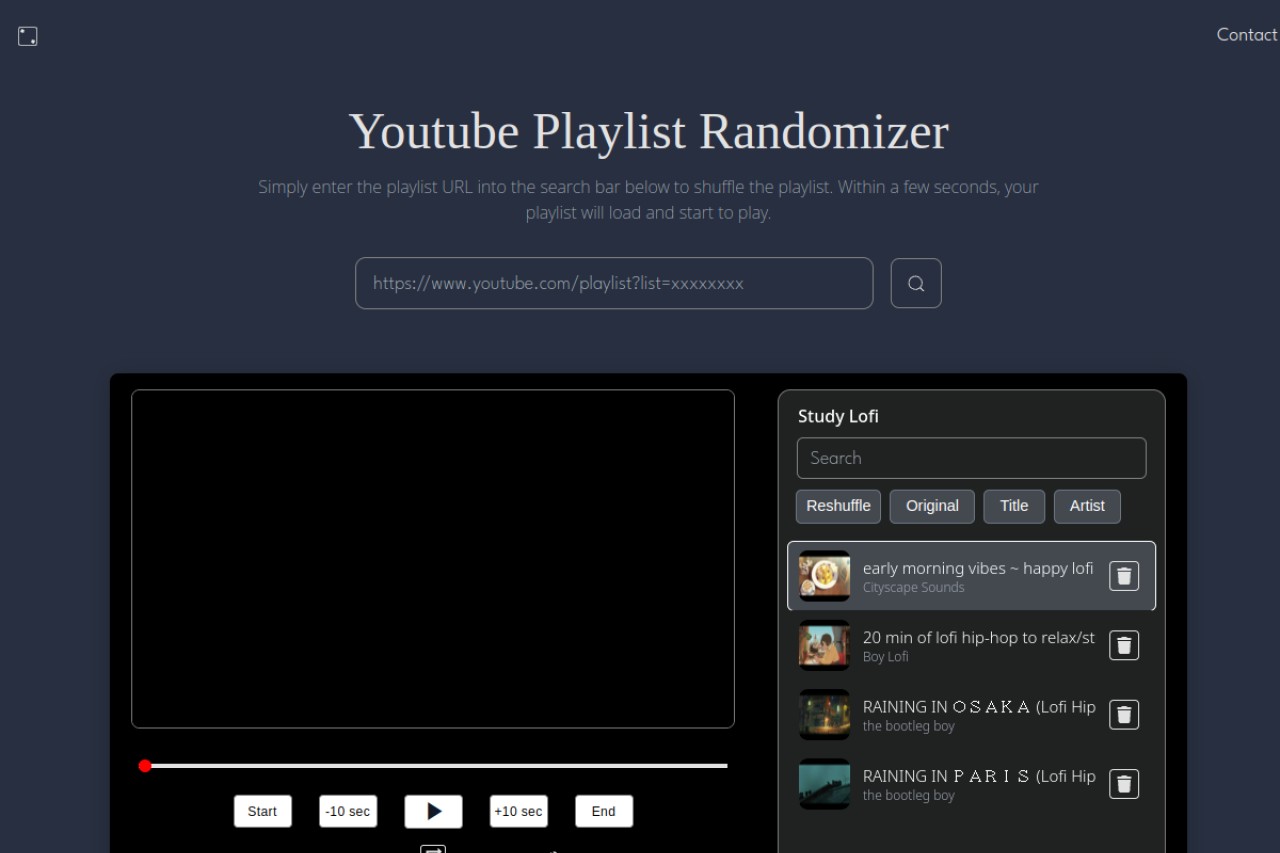Jump to Start of the video
Screen dimensions: 1280x853
(x=263, y=811)
